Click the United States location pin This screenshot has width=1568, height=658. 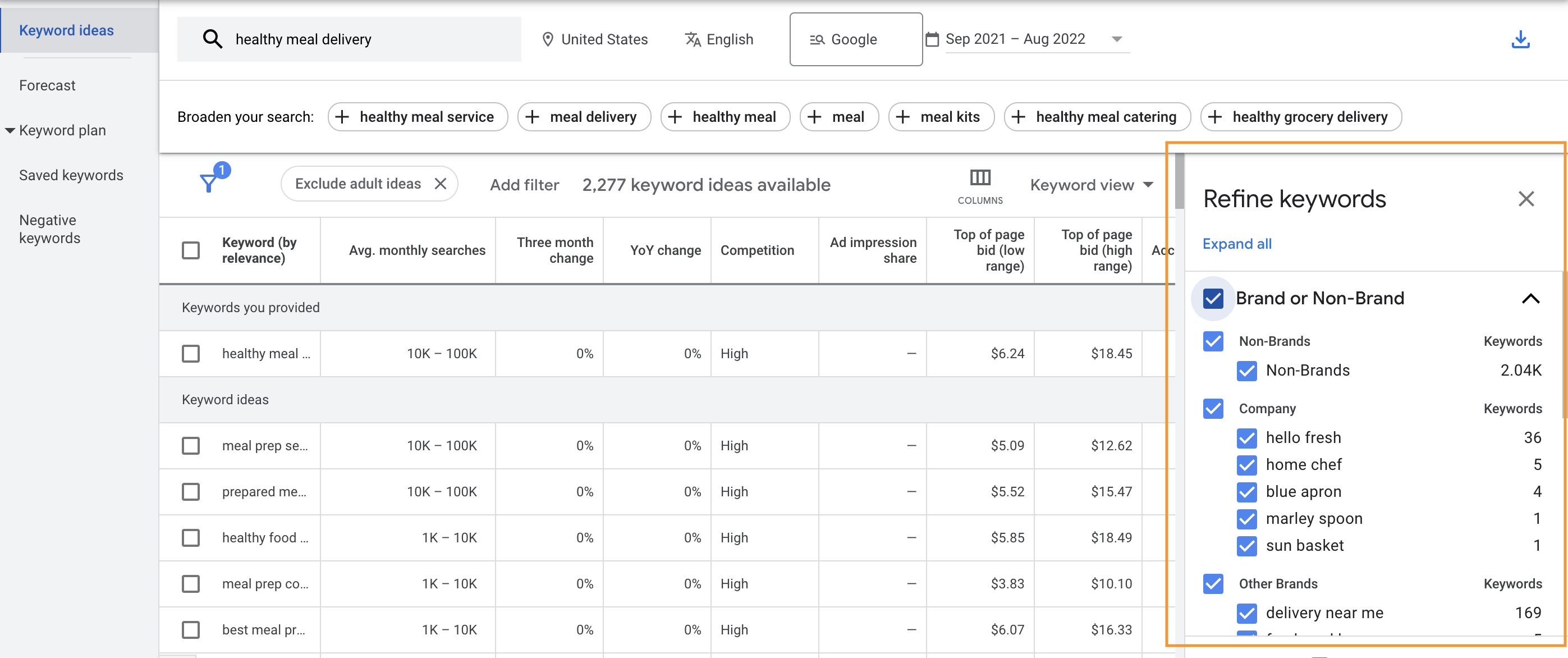547,39
